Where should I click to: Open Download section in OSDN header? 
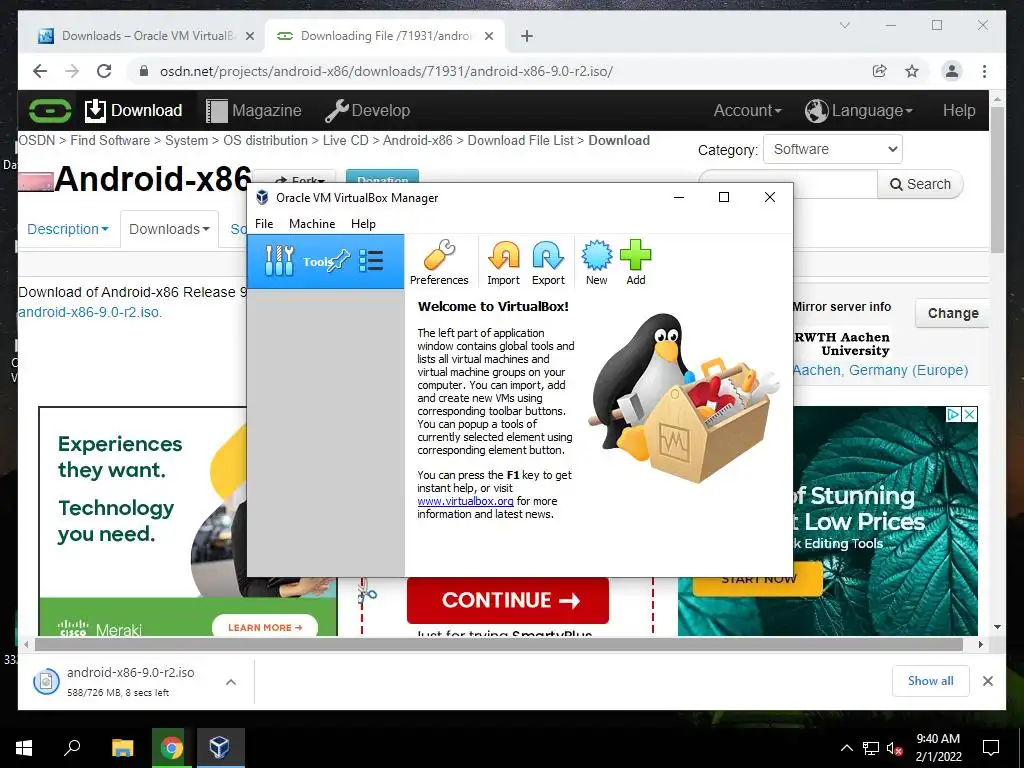(133, 110)
